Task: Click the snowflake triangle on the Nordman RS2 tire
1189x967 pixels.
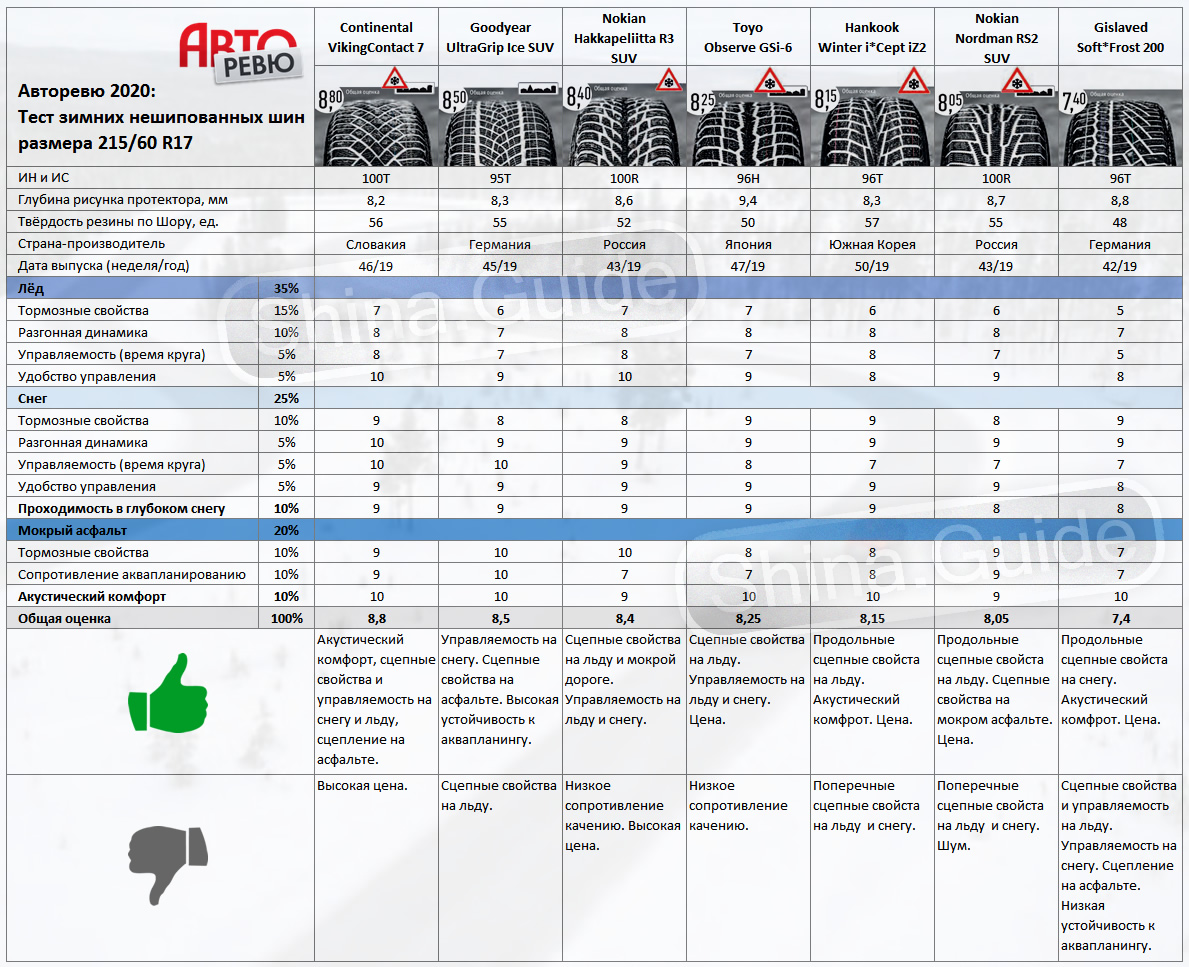Action: (x=1017, y=81)
